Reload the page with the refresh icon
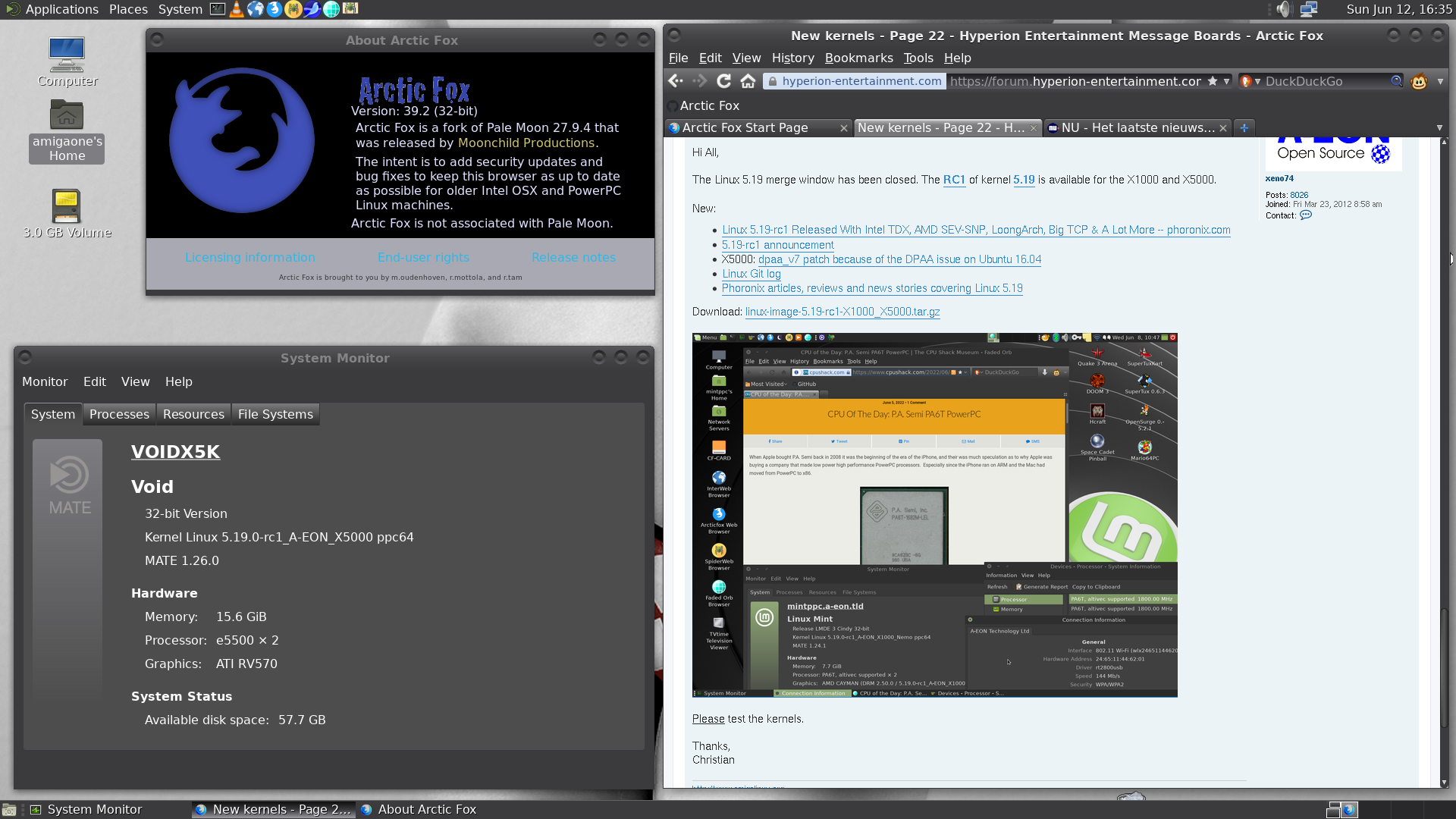 (723, 81)
